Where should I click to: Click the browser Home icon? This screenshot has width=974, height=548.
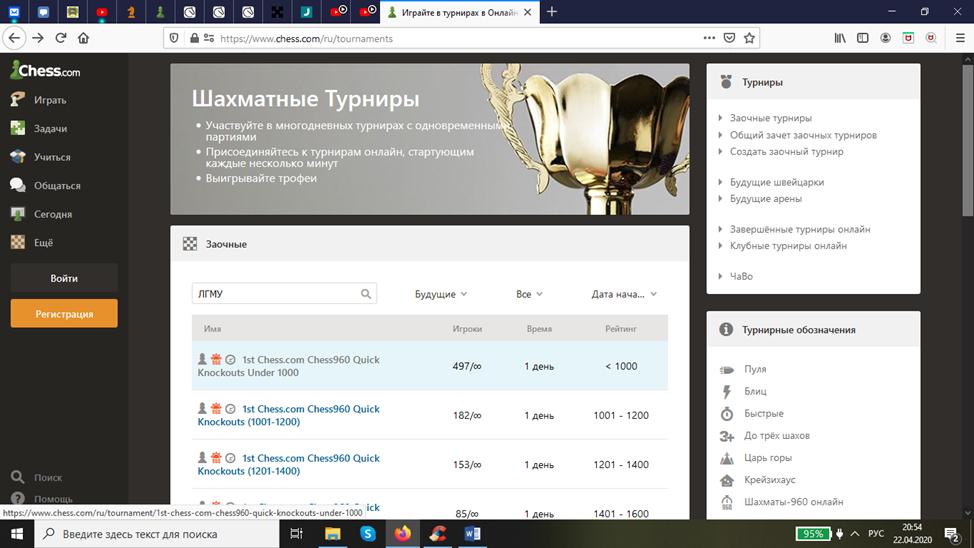coord(83,38)
